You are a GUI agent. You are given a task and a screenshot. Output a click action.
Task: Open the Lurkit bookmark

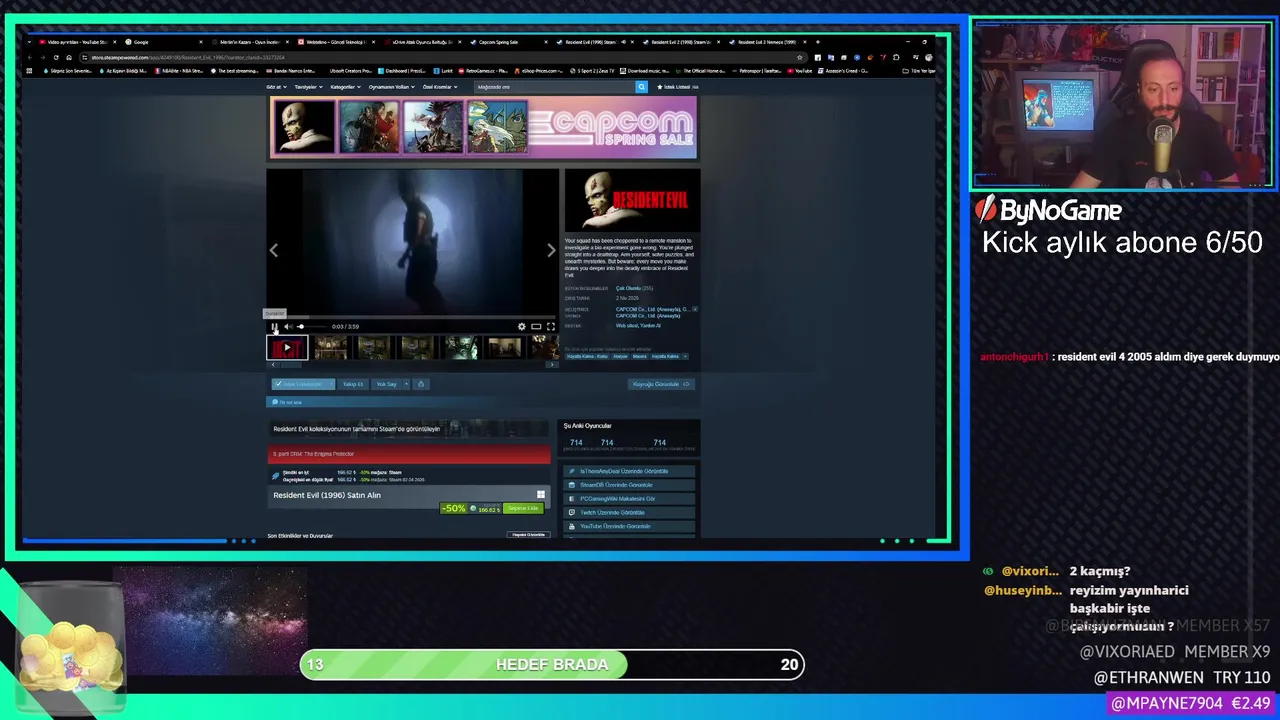click(x=444, y=71)
